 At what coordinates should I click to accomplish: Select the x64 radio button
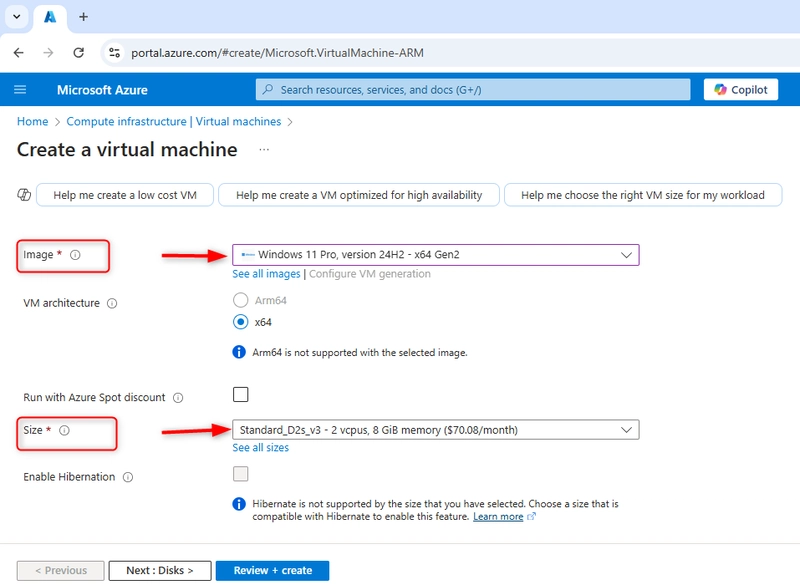point(240,322)
